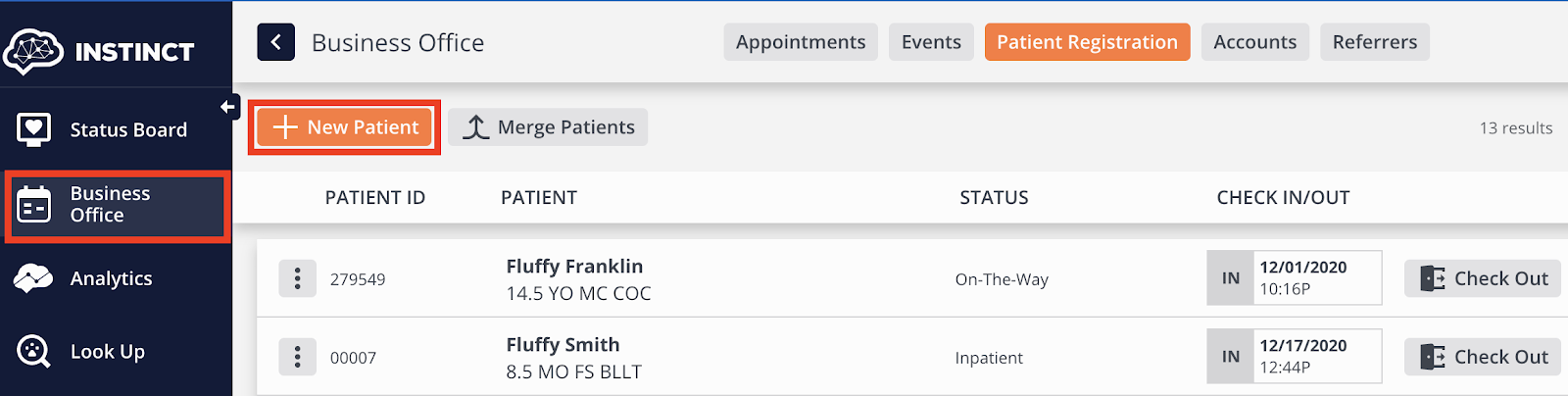Image resolution: width=1568 pixels, height=396 pixels.
Task: Open options menu for Fluffy Smith
Action: click(x=297, y=357)
